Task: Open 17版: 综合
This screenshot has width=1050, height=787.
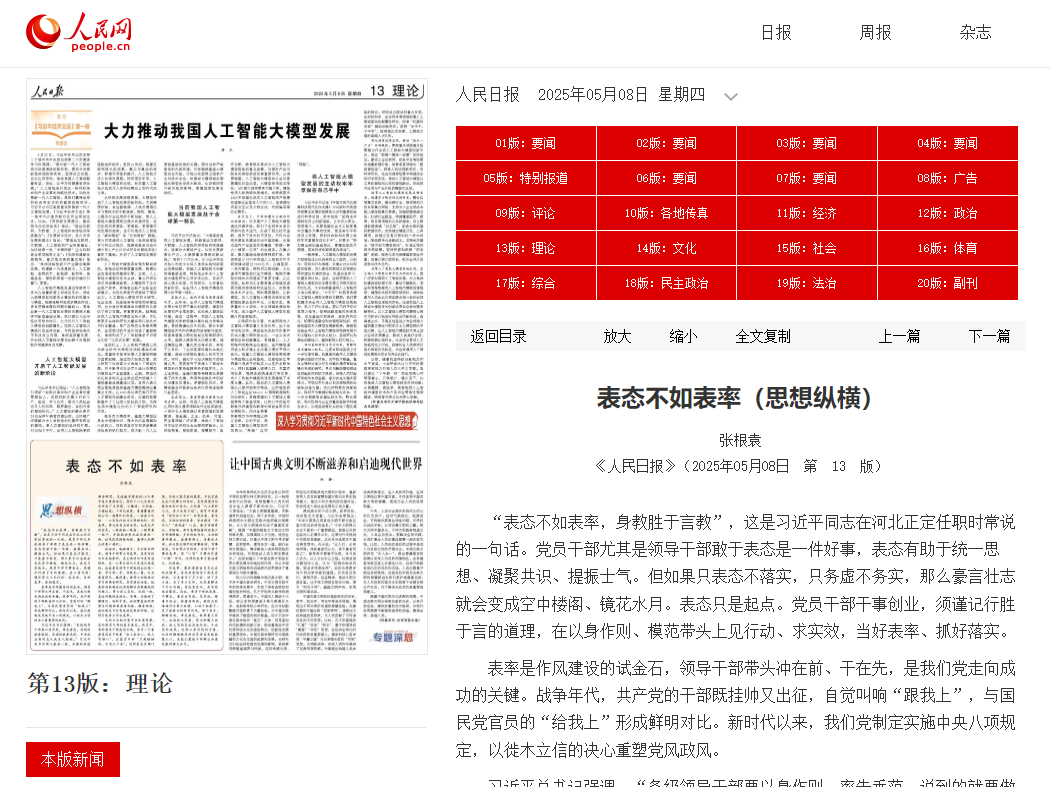Action: 526,283
